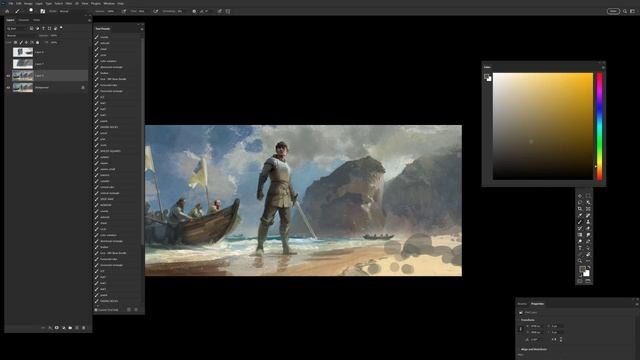The width and height of the screenshot is (640, 360).
Task: Click the foreground color swatch in toolbox
Action: (582, 270)
